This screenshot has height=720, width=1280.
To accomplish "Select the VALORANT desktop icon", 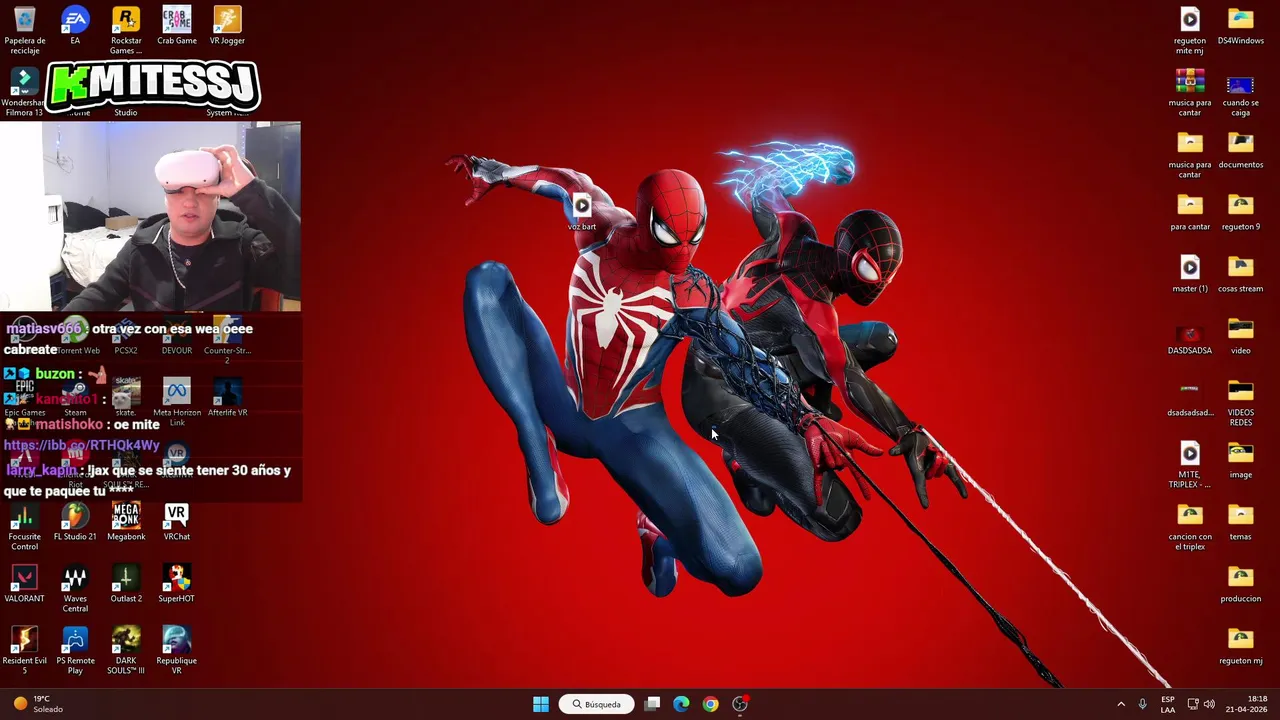I will pyautogui.click(x=24, y=584).
